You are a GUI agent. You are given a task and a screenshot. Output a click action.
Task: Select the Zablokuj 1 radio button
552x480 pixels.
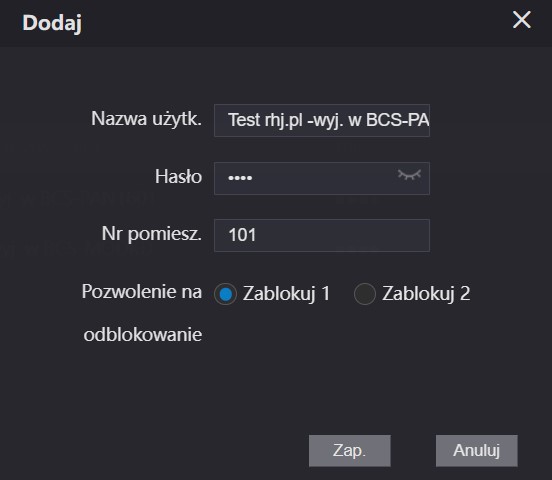(x=225, y=294)
